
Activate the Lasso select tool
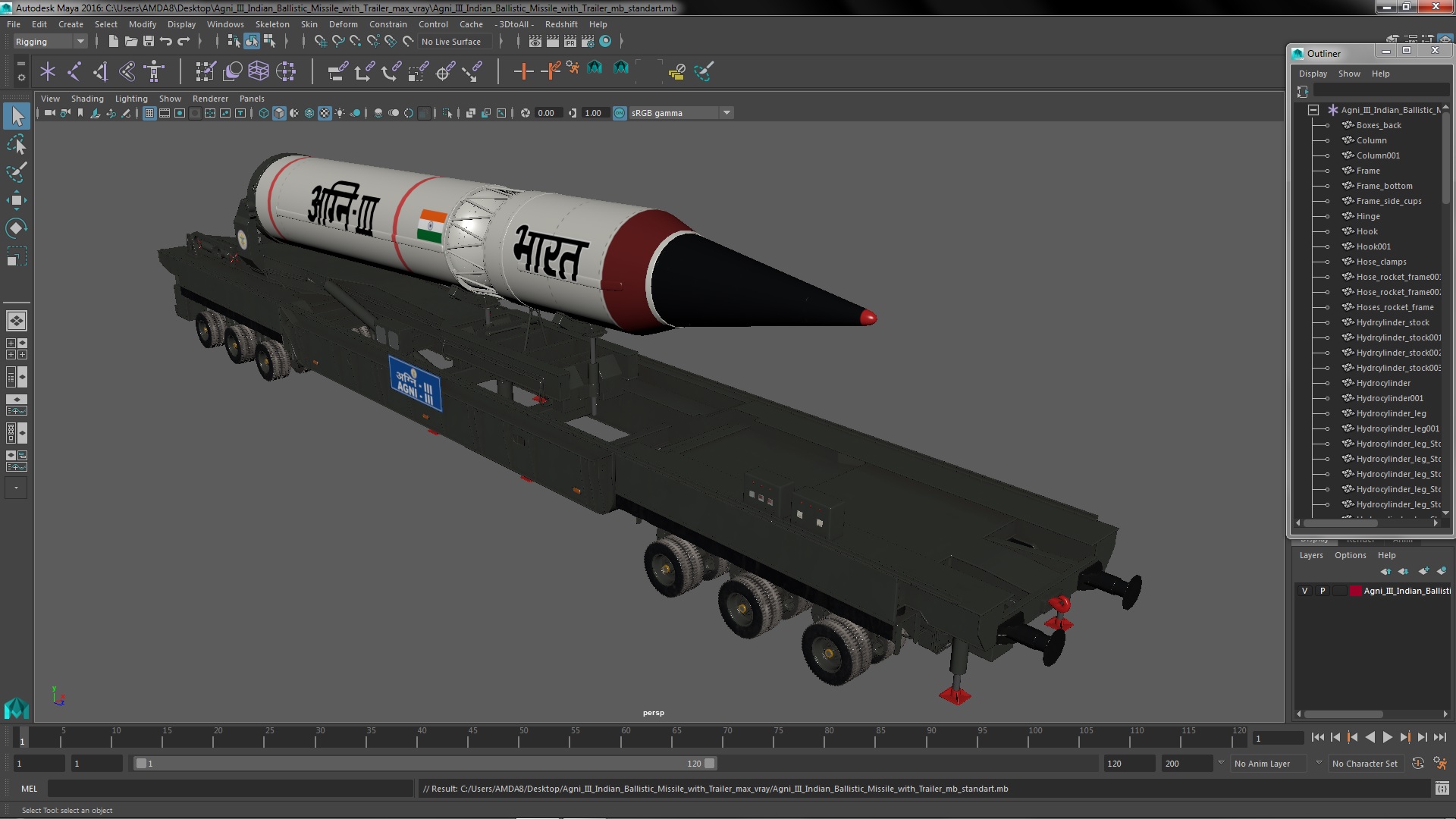[17, 144]
